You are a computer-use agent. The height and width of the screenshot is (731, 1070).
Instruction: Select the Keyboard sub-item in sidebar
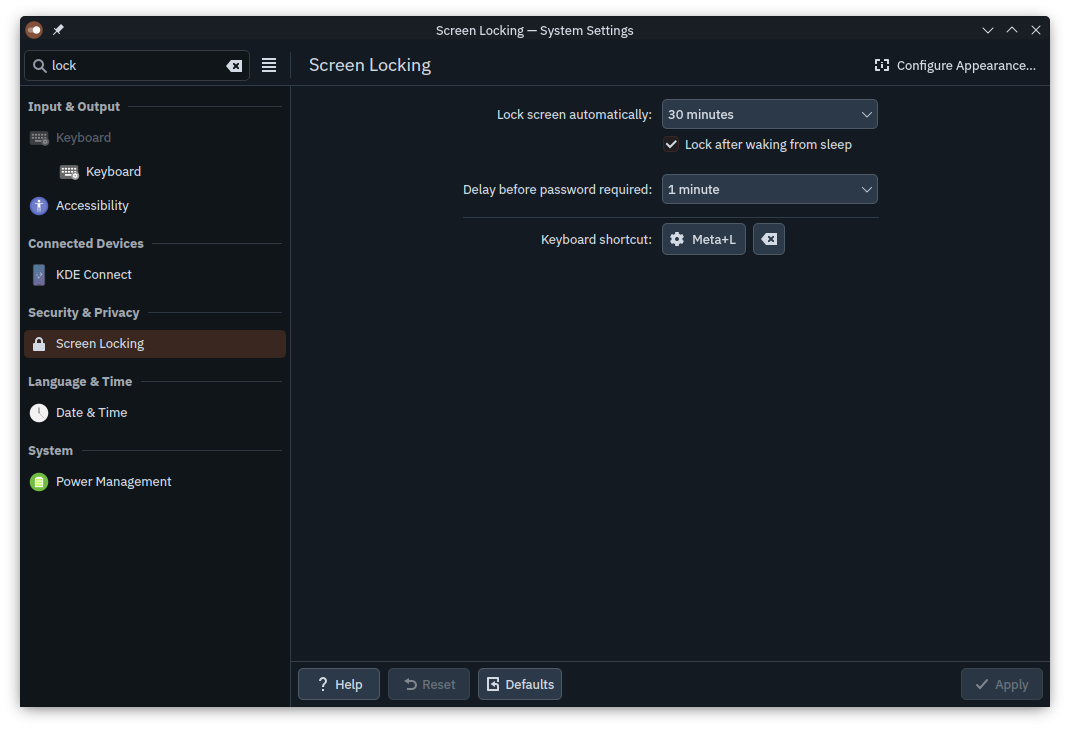coord(113,172)
